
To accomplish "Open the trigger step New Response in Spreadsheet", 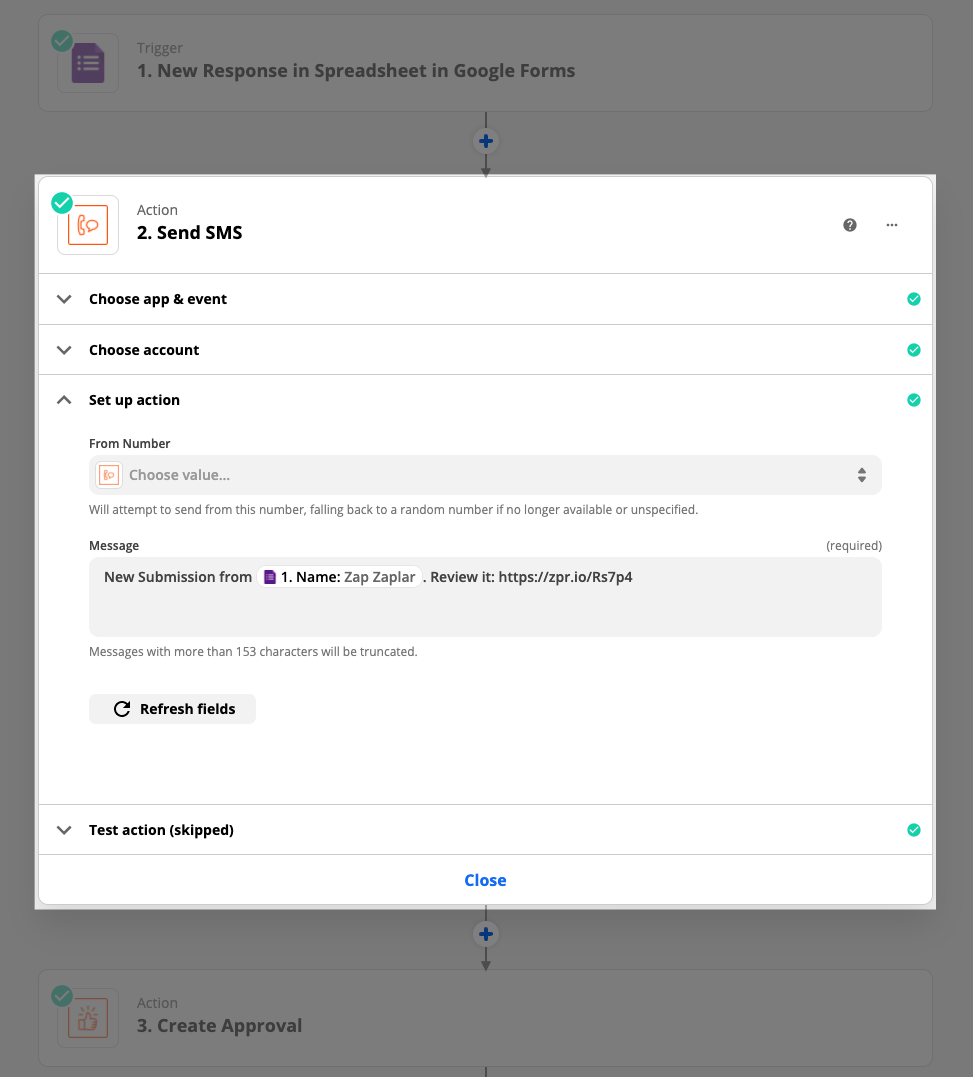I will pyautogui.click(x=485, y=63).
